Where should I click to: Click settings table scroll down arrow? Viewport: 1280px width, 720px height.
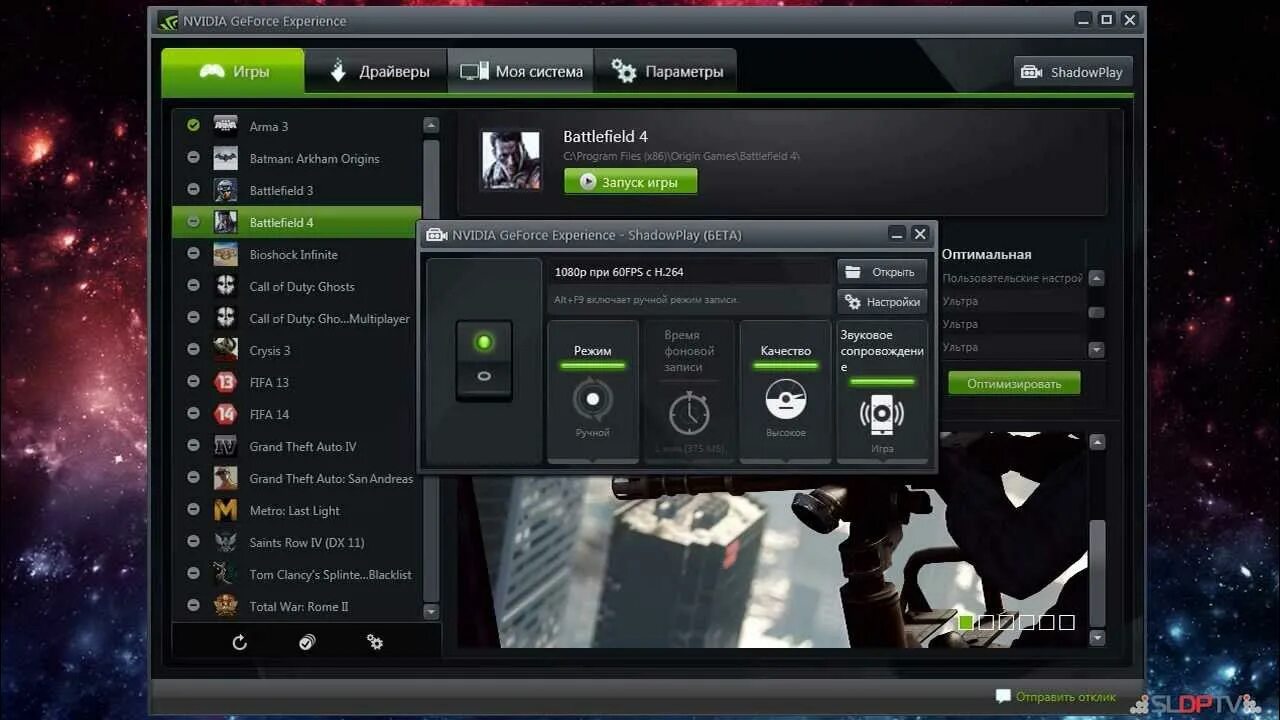pos(1097,350)
